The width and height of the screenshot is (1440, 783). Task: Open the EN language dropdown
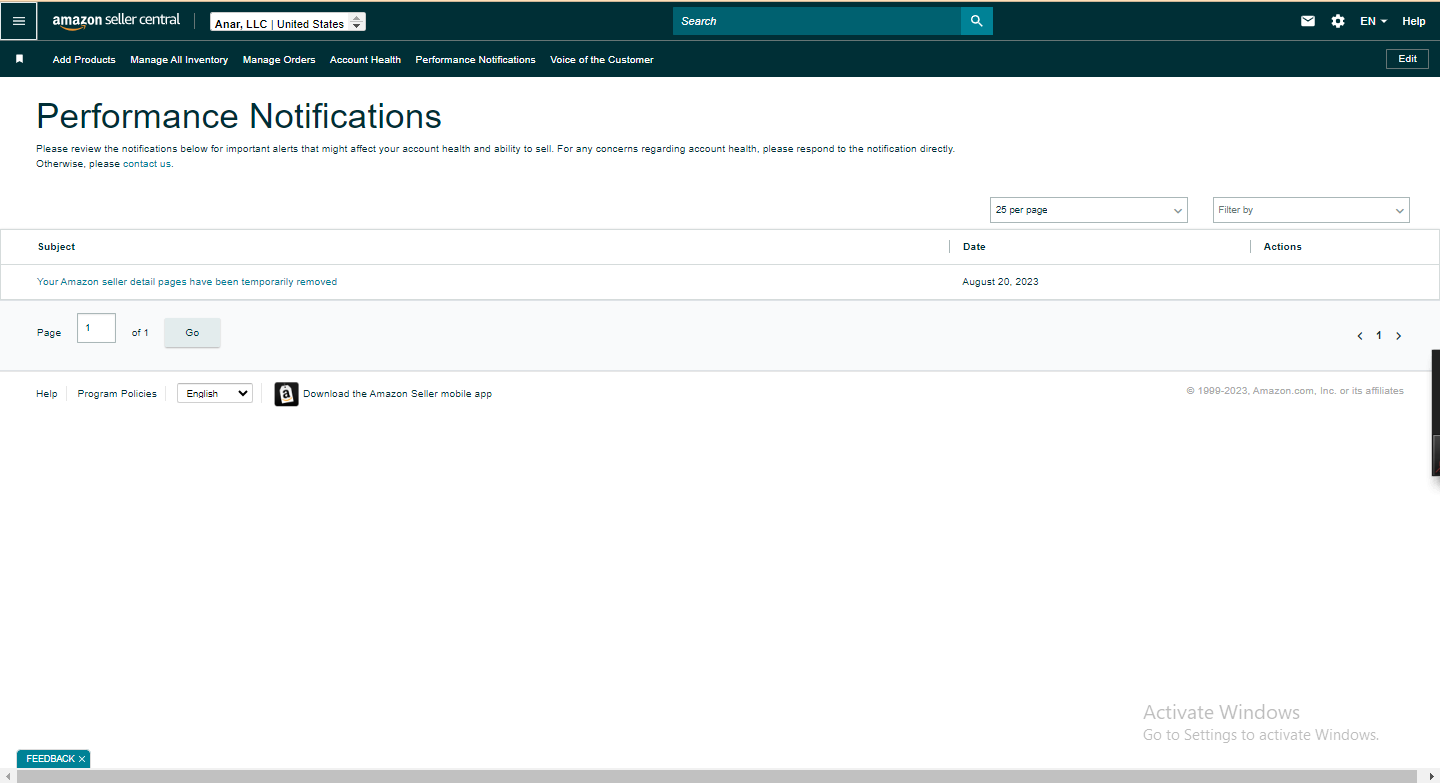point(1373,21)
